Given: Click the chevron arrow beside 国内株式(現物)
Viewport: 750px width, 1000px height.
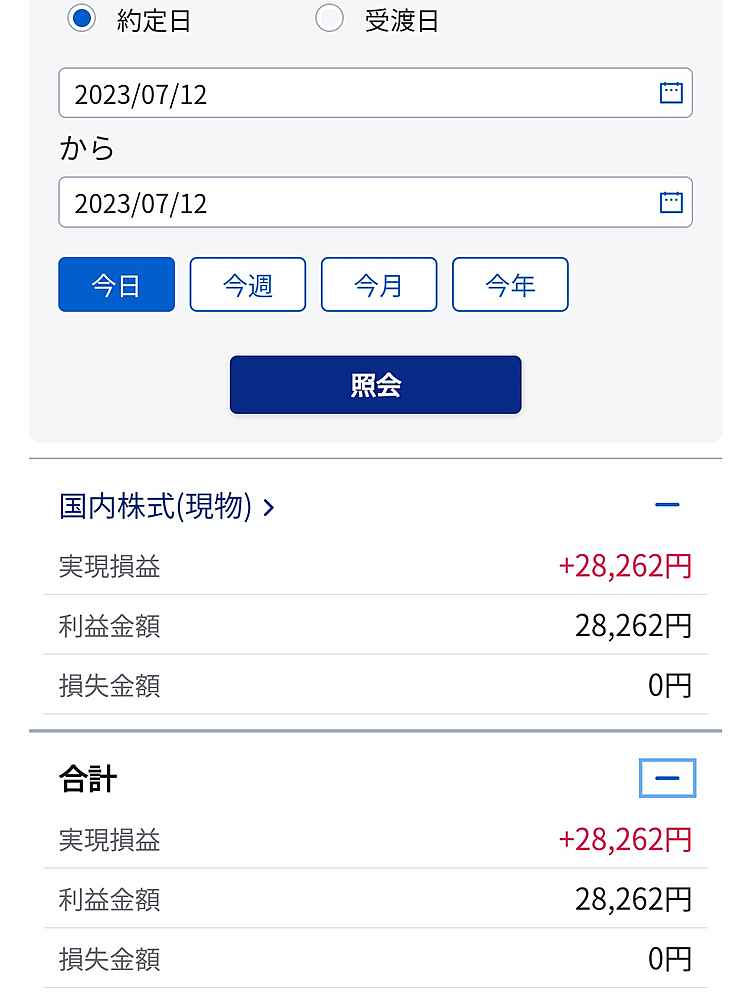Looking at the screenshot, I should point(268,508).
